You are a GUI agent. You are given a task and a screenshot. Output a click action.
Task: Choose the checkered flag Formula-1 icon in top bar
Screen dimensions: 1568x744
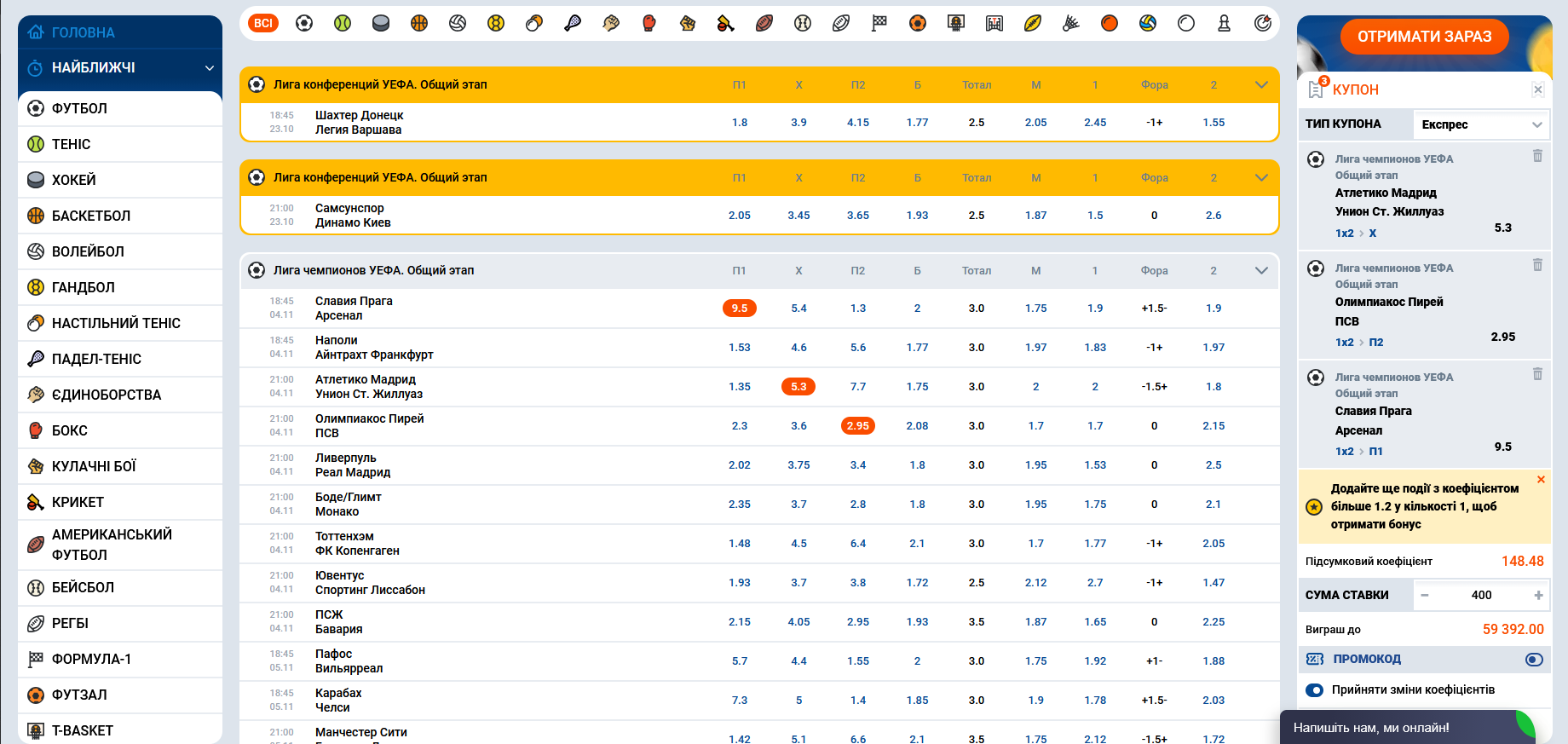(879, 23)
